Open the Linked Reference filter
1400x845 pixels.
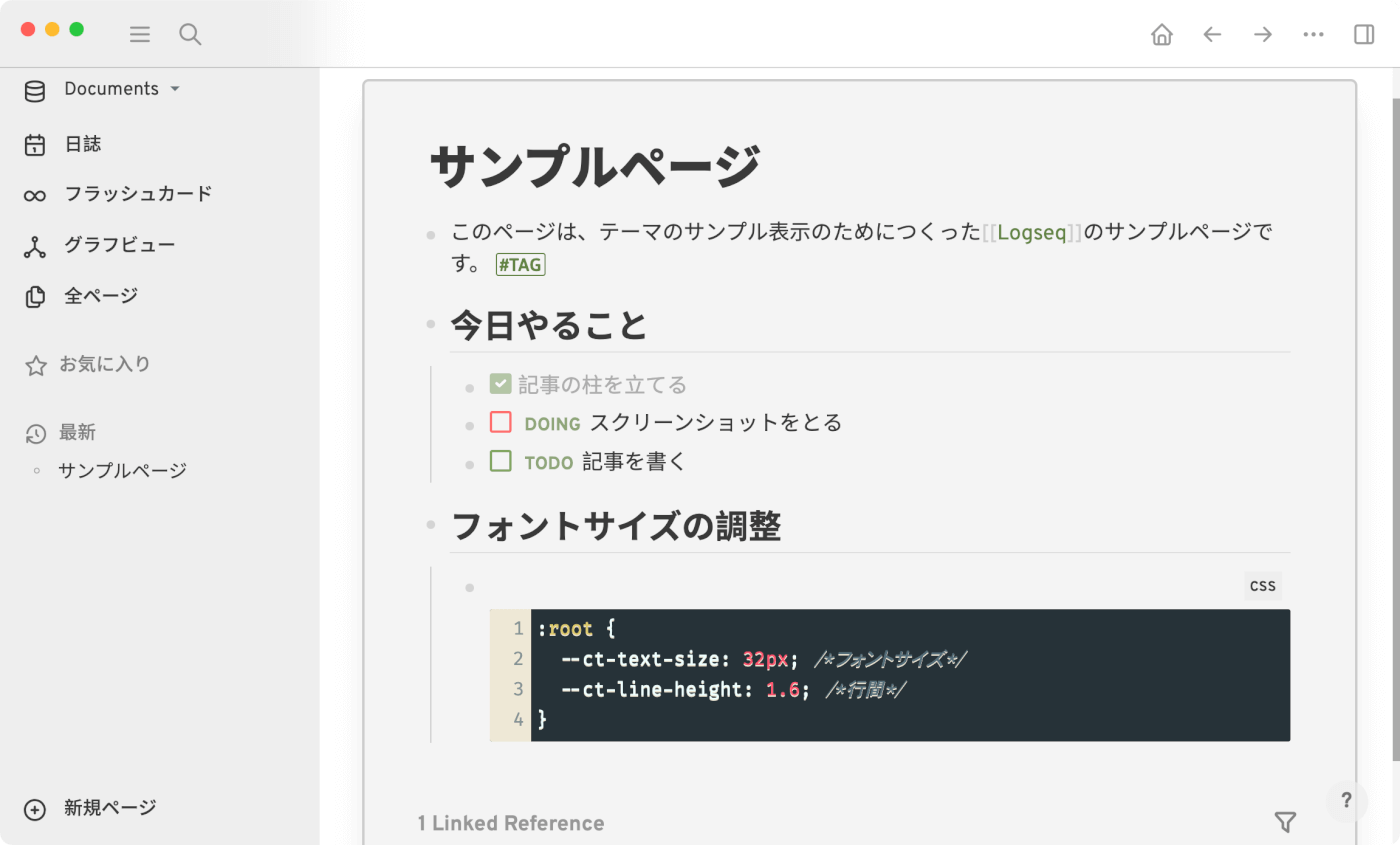pos(1285,821)
